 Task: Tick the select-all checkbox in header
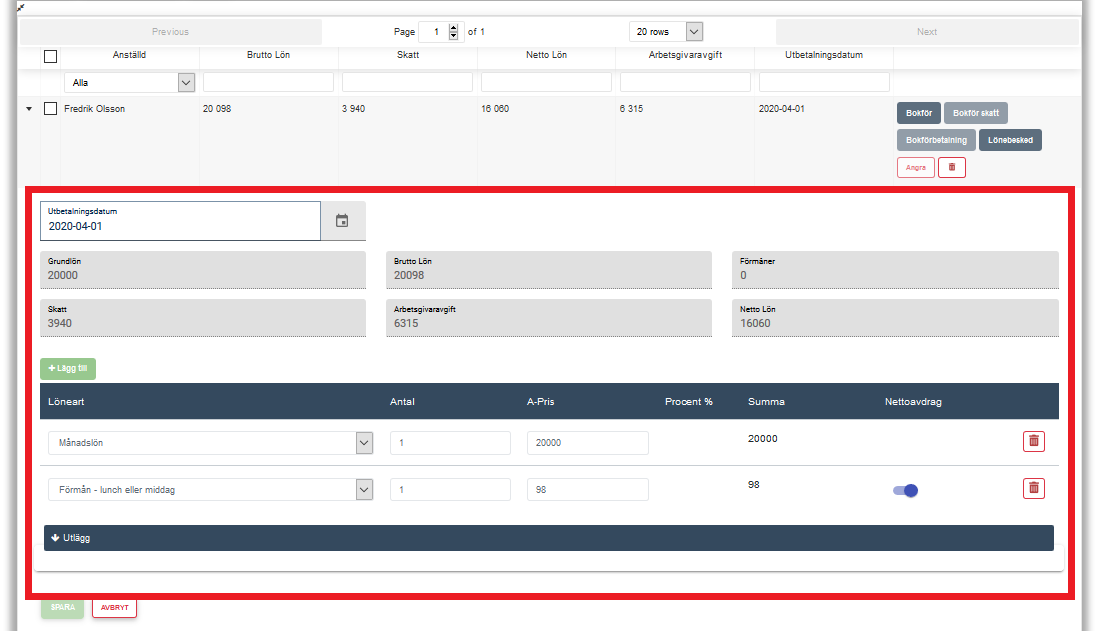pyautogui.click(x=51, y=56)
